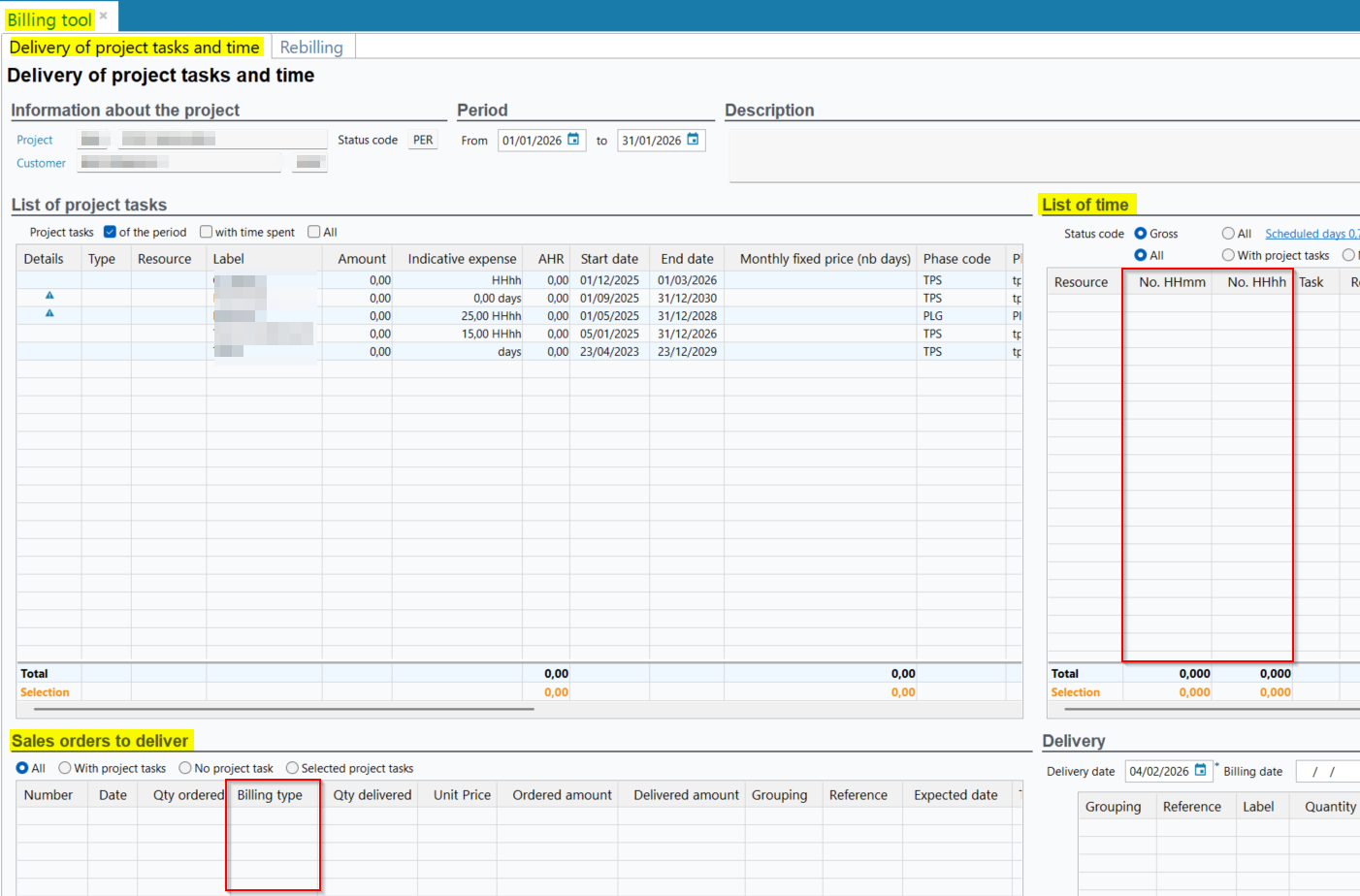The width and height of the screenshot is (1360, 896).
Task: Select the Gross status code radio button
Action: 1141,234
